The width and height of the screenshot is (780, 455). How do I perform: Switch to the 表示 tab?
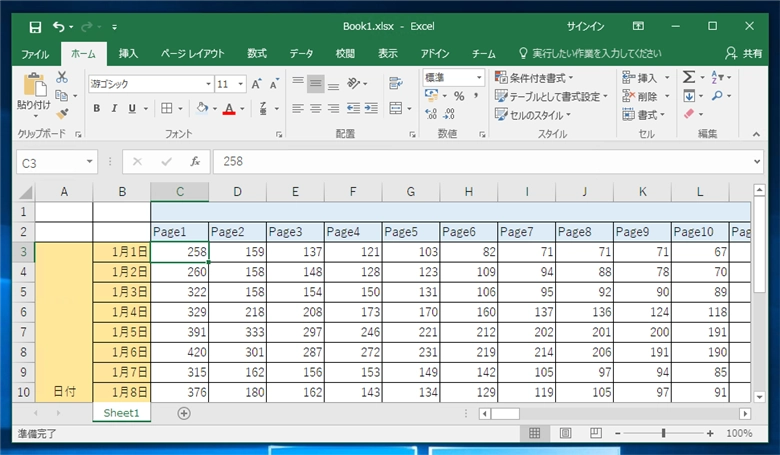pos(388,54)
